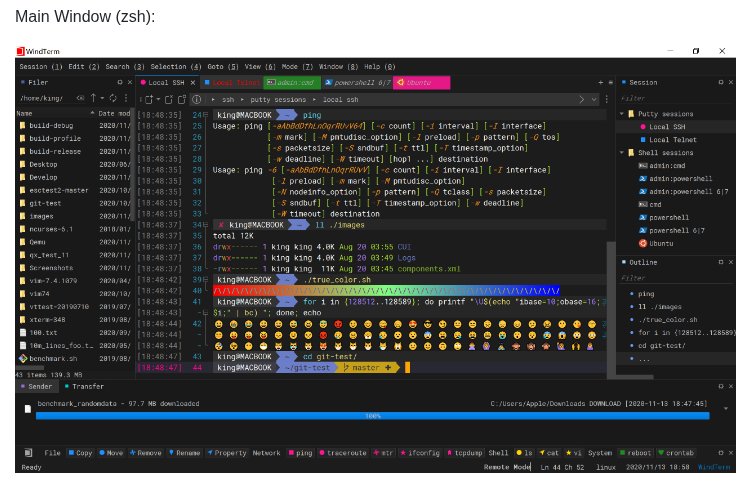Click the Copy quick command button
The image size is (749, 482).
pyautogui.click(x=80, y=453)
